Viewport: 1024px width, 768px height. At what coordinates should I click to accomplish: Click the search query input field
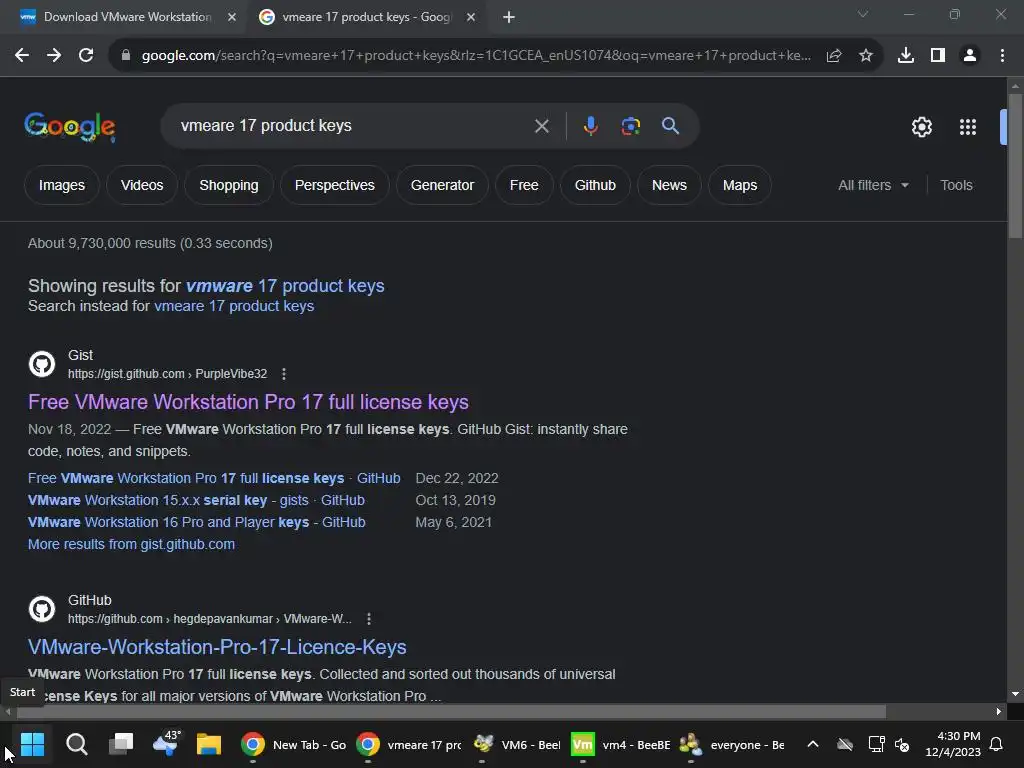pyautogui.click(x=353, y=126)
